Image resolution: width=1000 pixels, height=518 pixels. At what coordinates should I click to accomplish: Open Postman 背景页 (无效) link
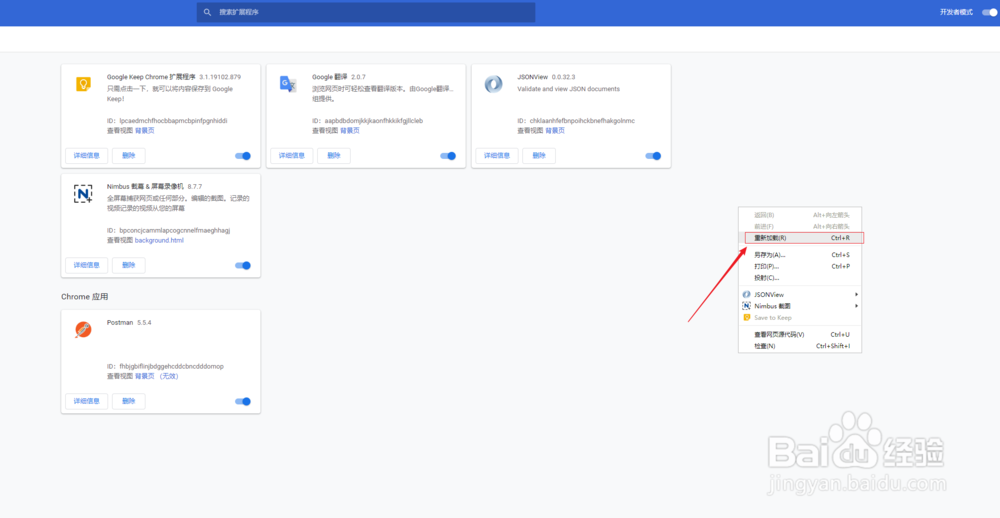[x=157, y=376]
